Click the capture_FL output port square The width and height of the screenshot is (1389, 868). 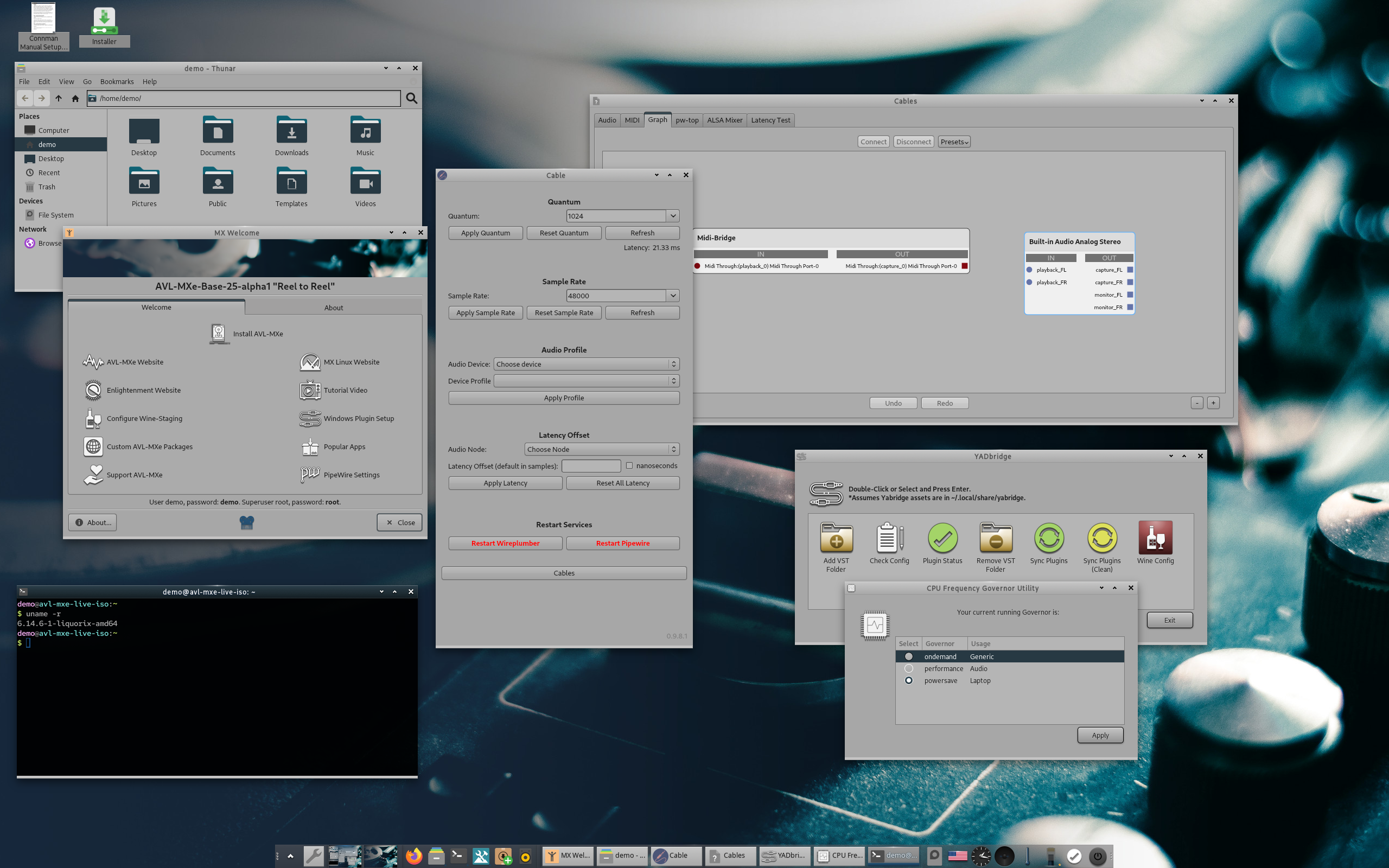1130,270
